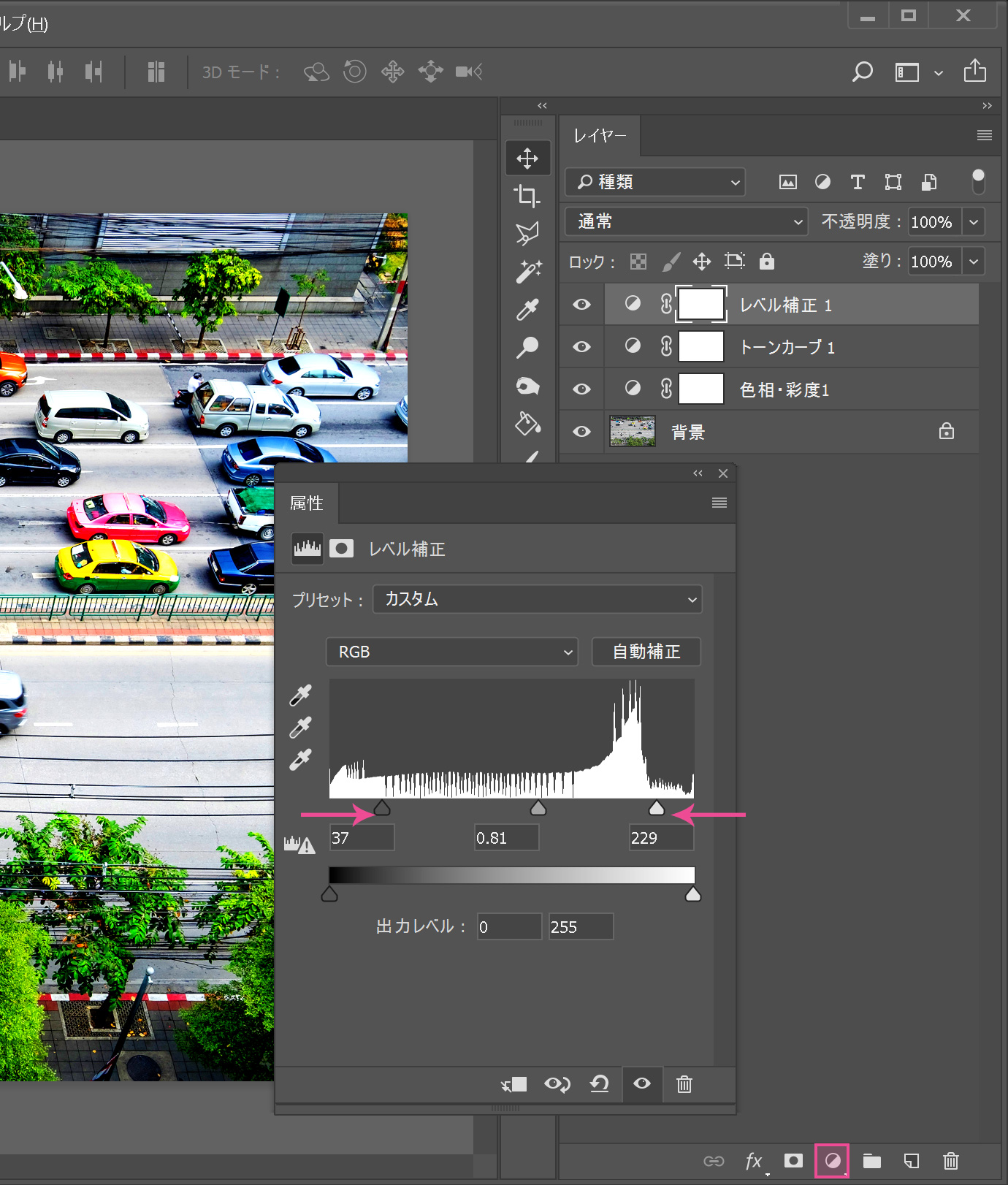Click the add layer mask icon
The height and width of the screenshot is (1185, 1008).
point(793,1160)
